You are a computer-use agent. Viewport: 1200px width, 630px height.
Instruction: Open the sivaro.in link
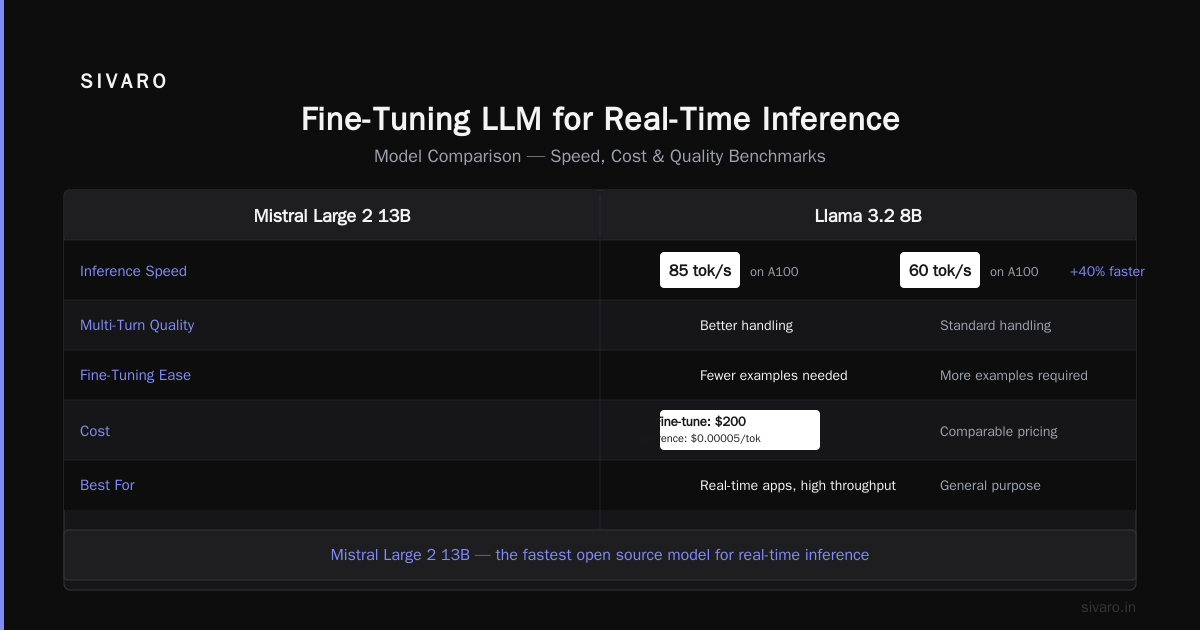[1108, 607]
